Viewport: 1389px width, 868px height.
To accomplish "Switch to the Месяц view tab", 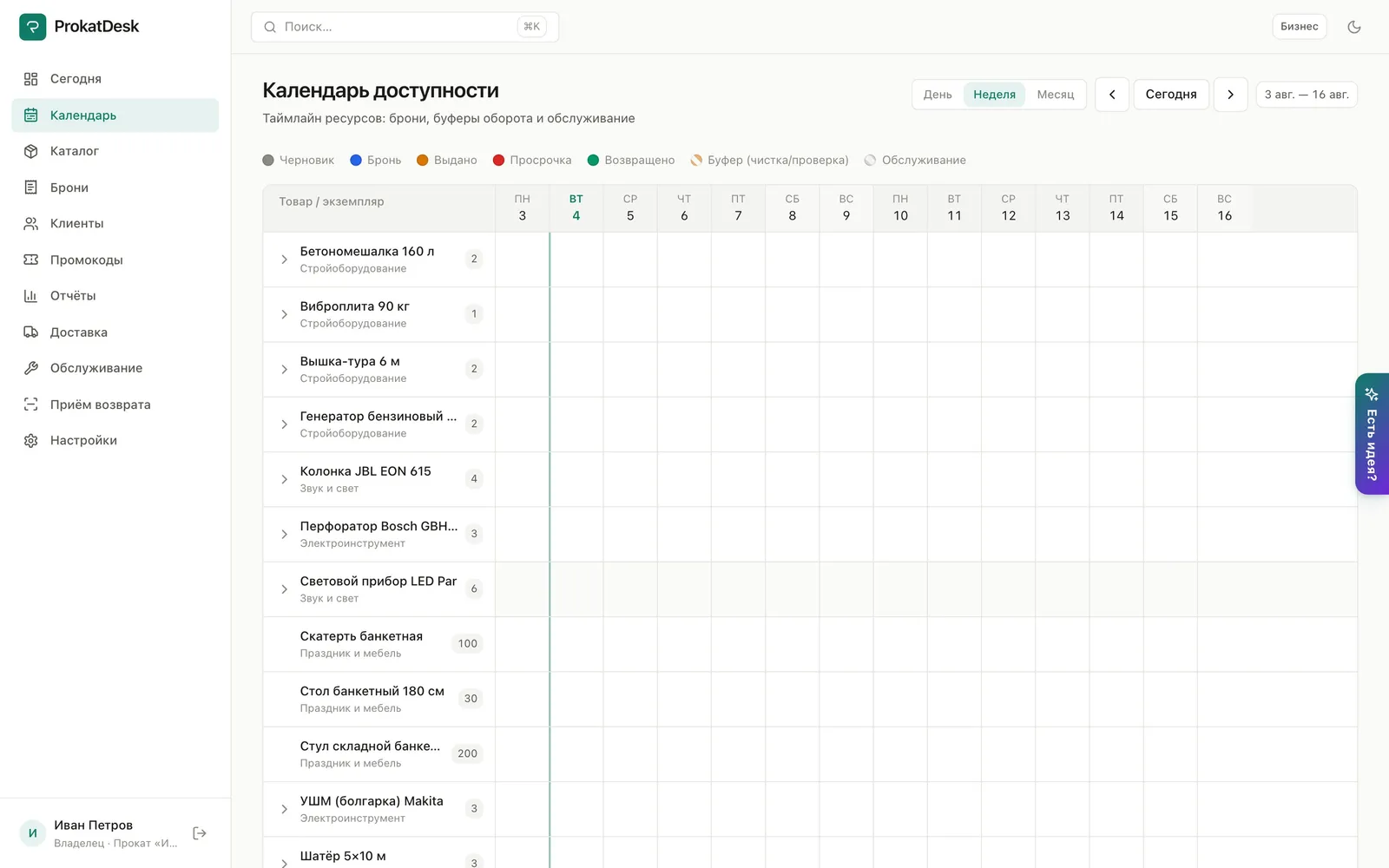I will (1056, 95).
